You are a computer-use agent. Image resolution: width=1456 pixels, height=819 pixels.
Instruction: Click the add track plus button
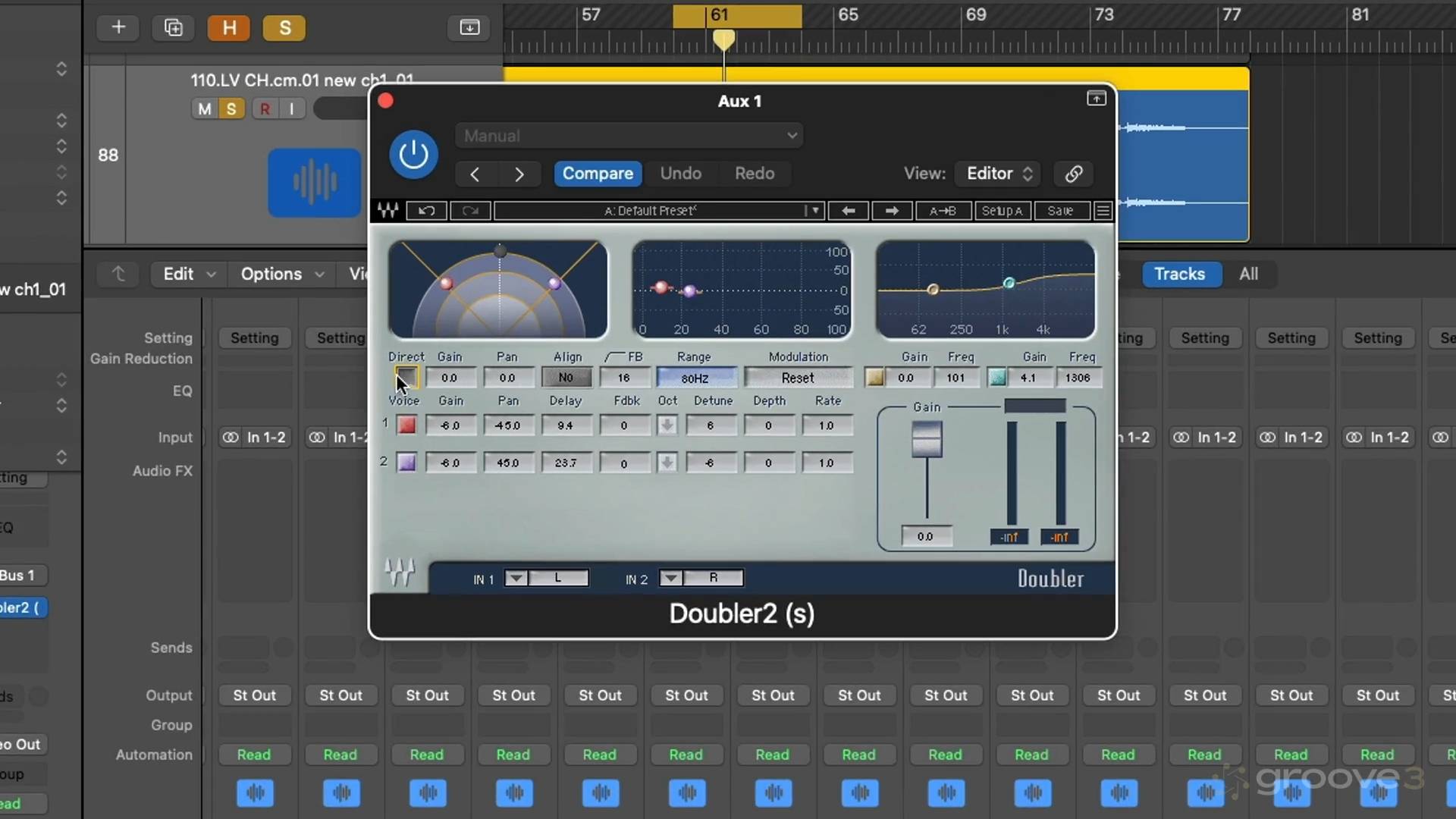click(118, 28)
